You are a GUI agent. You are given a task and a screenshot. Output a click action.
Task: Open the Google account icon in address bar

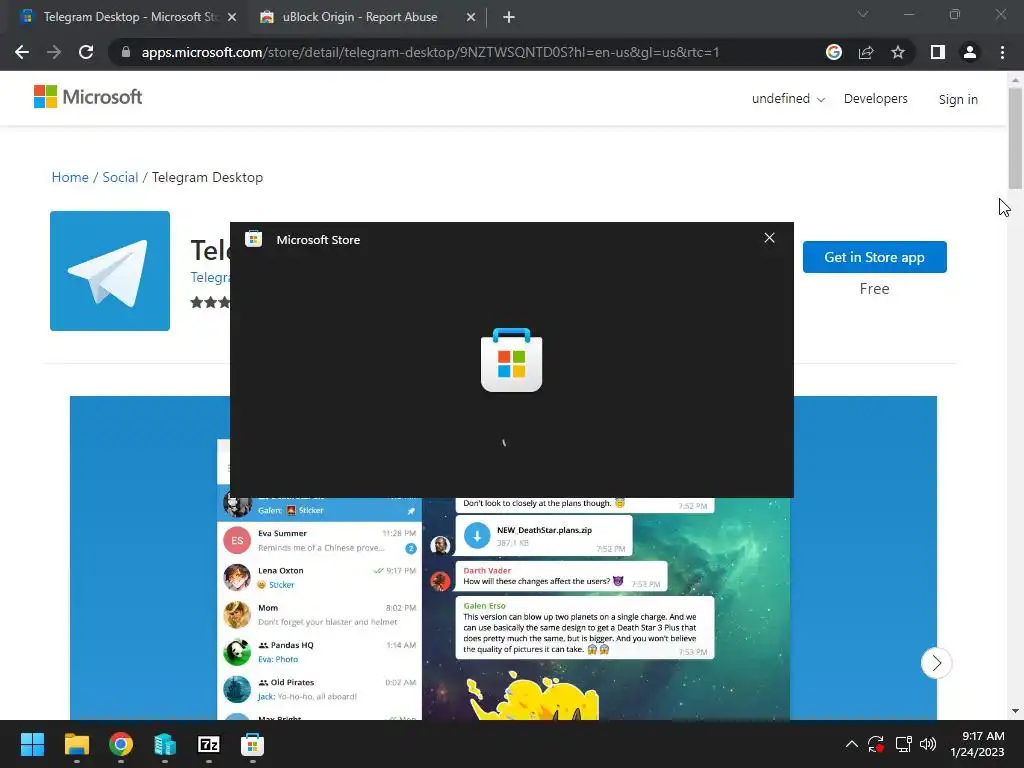pos(833,52)
